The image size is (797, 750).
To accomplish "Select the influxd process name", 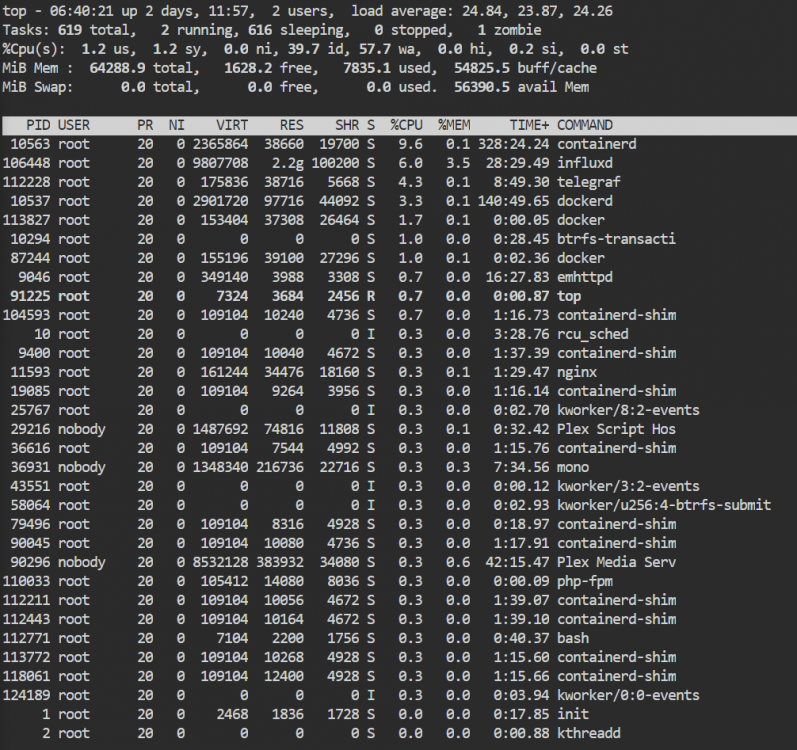I will click(585, 163).
